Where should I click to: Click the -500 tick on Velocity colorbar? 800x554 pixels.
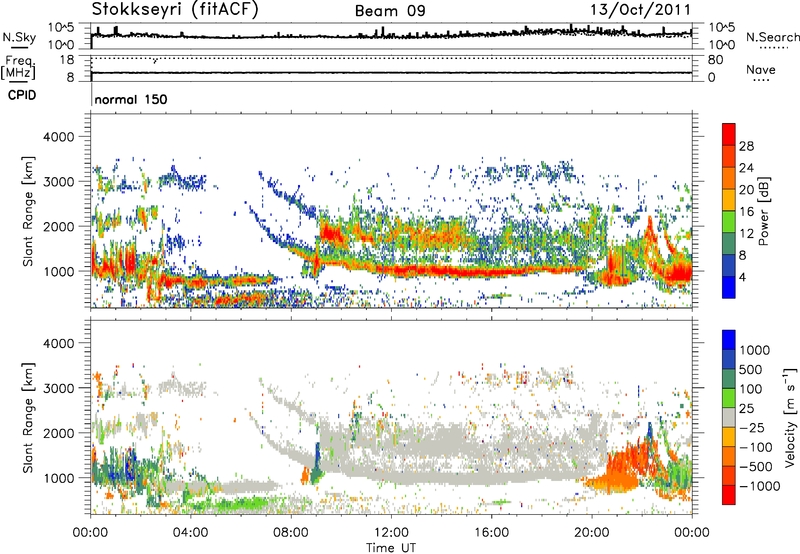(x=756, y=466)
